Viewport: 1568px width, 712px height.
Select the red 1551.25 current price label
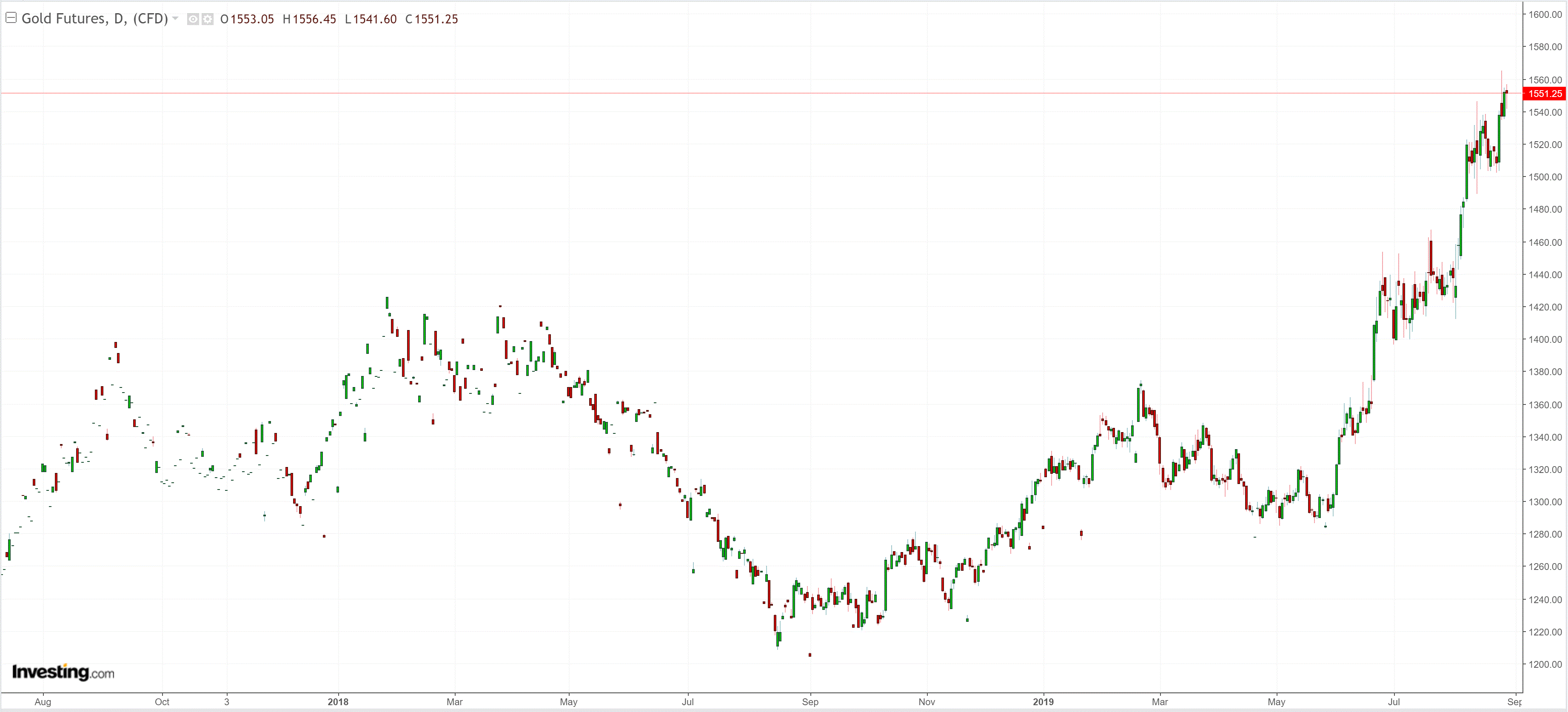[1544, 94]
